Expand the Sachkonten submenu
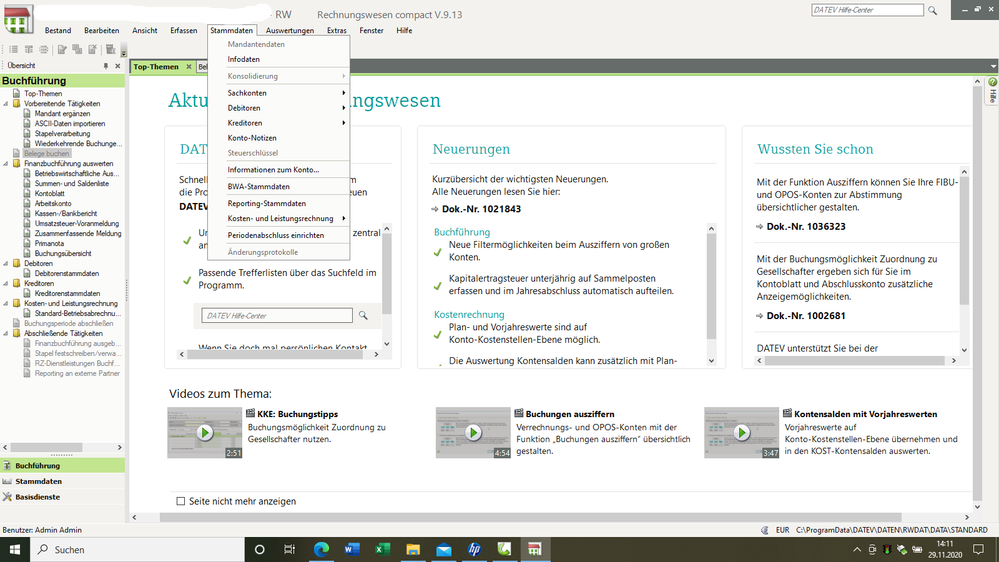 pos(279,93)
